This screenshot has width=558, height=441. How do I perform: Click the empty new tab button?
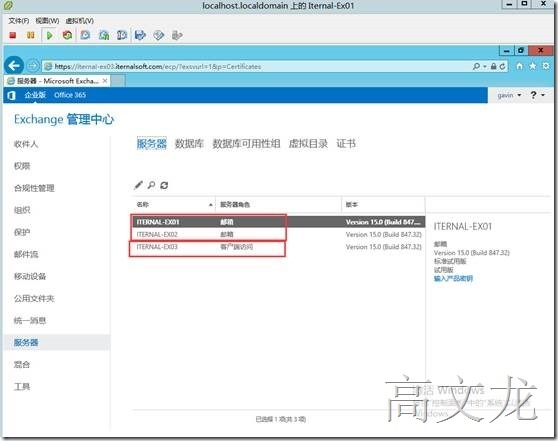point(118,81)
